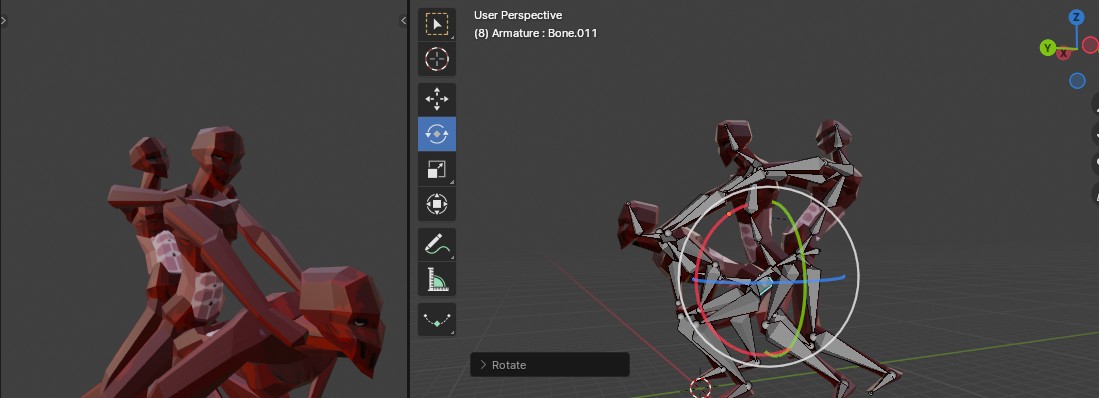
Task: Choose the Scale tool
Action: point(437,169)
